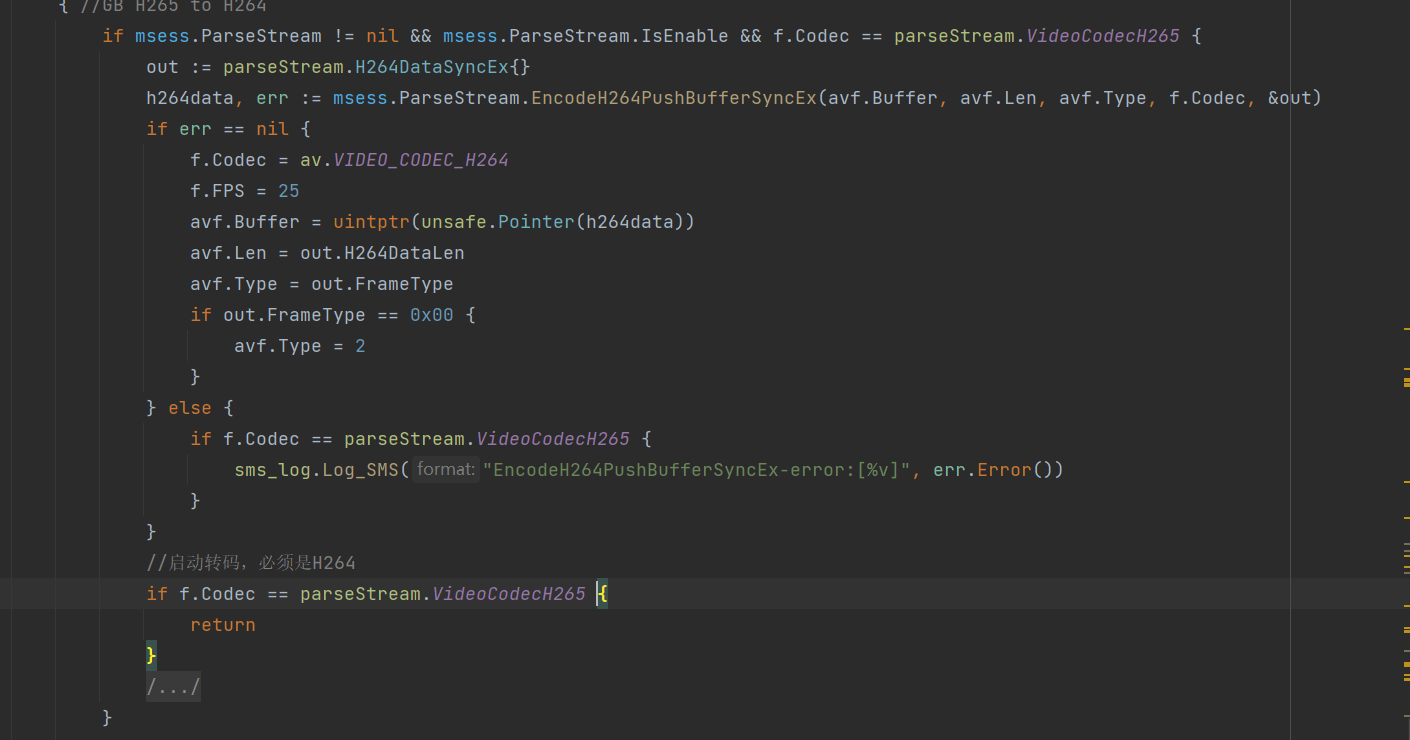Click the 0x00 hex literal
Image resolution: width=1410 pixels, height=740 pixels.
[432, 315]
